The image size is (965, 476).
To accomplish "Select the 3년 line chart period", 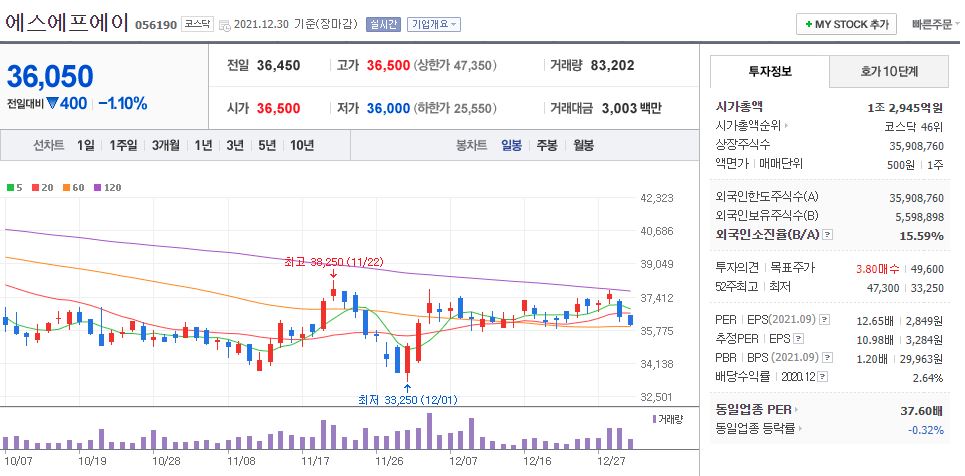I will click(x=235, y=146).
